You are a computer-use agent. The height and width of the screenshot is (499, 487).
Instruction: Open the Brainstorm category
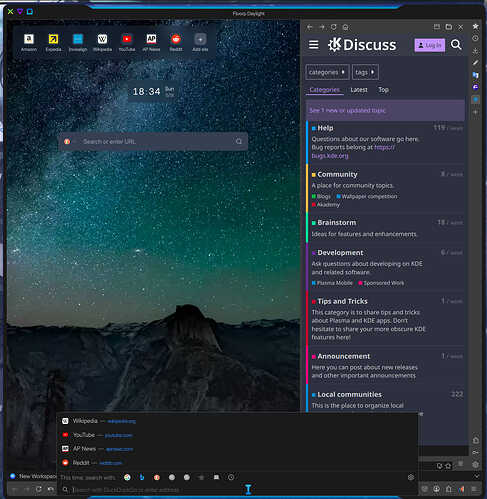pos(337,222)
